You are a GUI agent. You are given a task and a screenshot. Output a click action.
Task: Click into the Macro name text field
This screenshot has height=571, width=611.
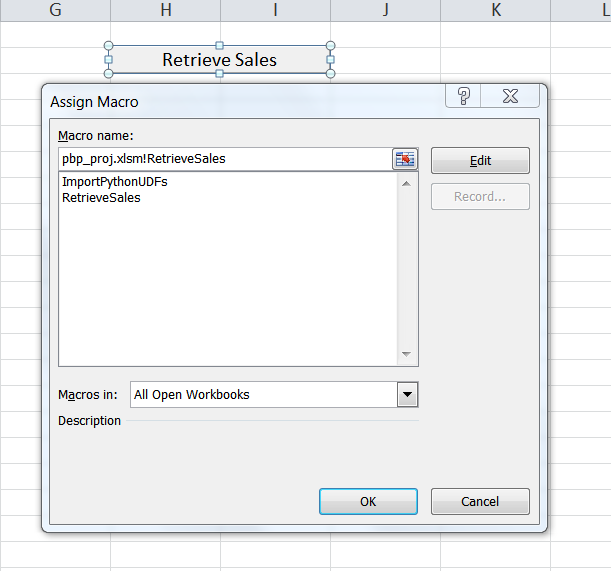click(225, 159)
